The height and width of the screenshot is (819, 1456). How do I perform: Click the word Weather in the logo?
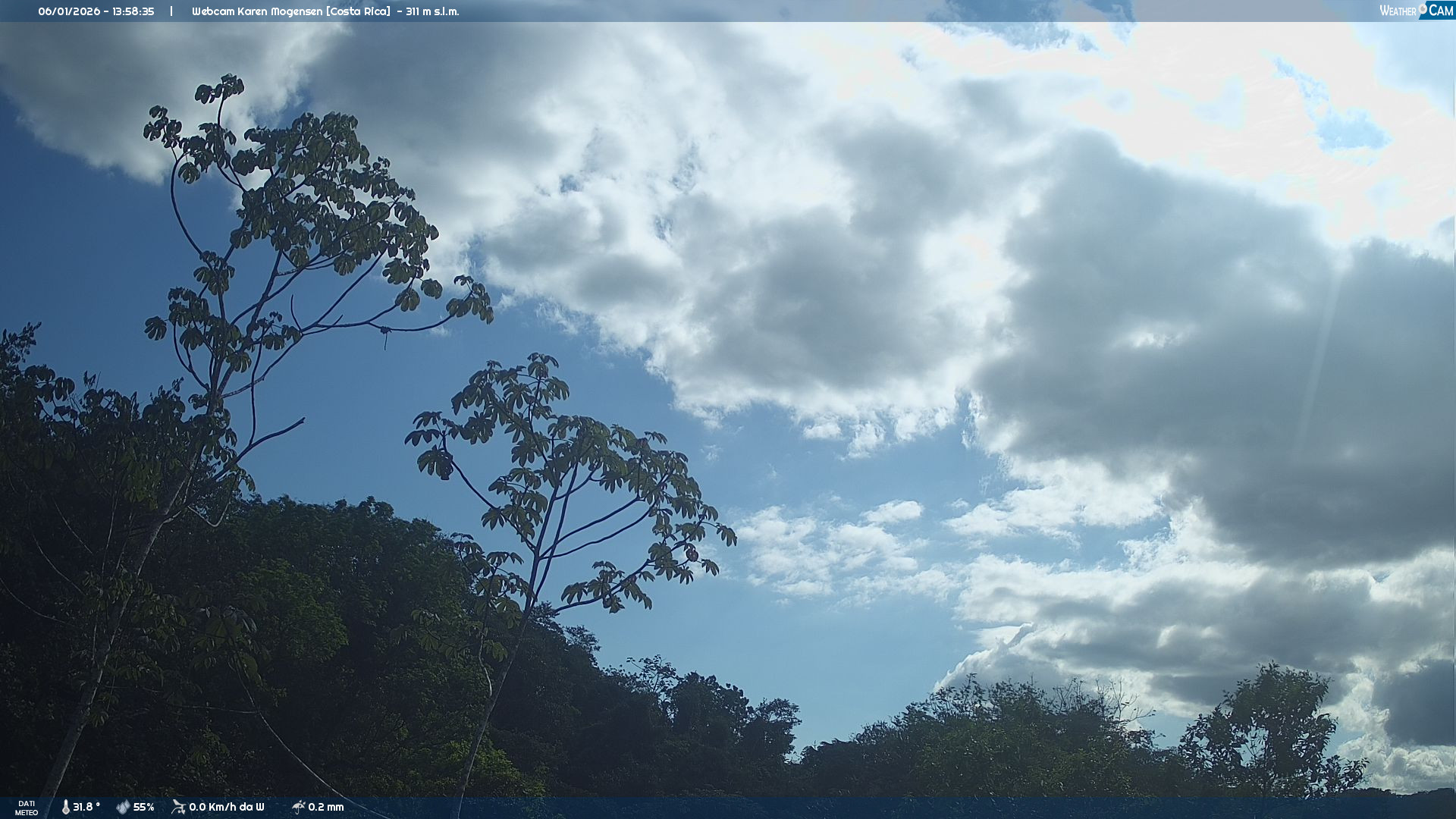click(x=1398, y=11)
